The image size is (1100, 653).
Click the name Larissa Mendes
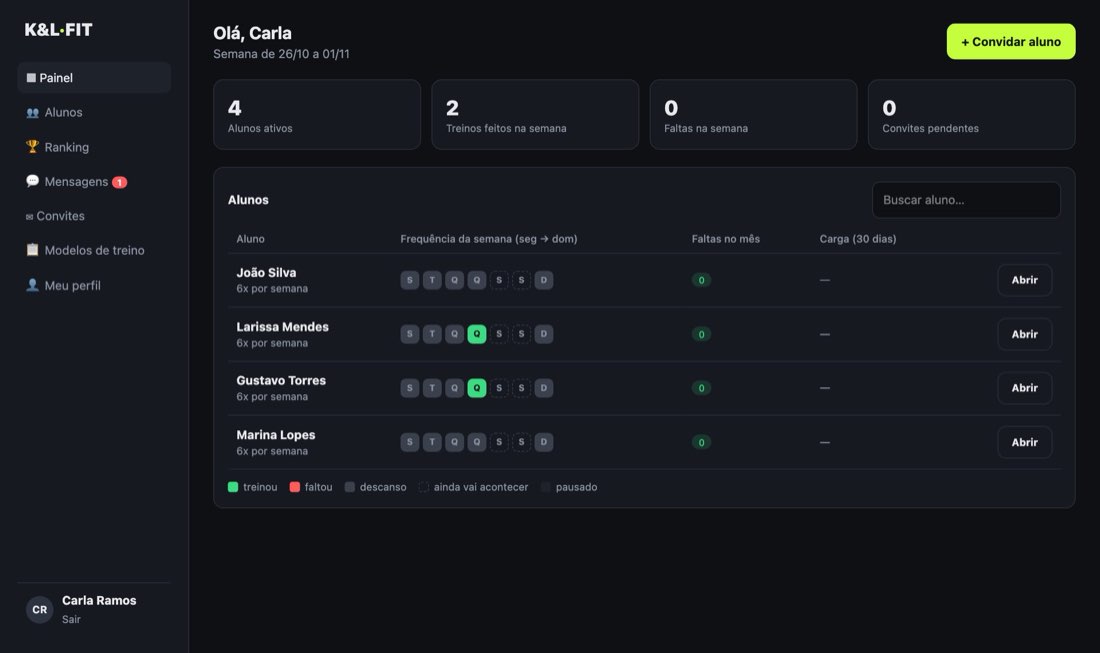(282, 326)
